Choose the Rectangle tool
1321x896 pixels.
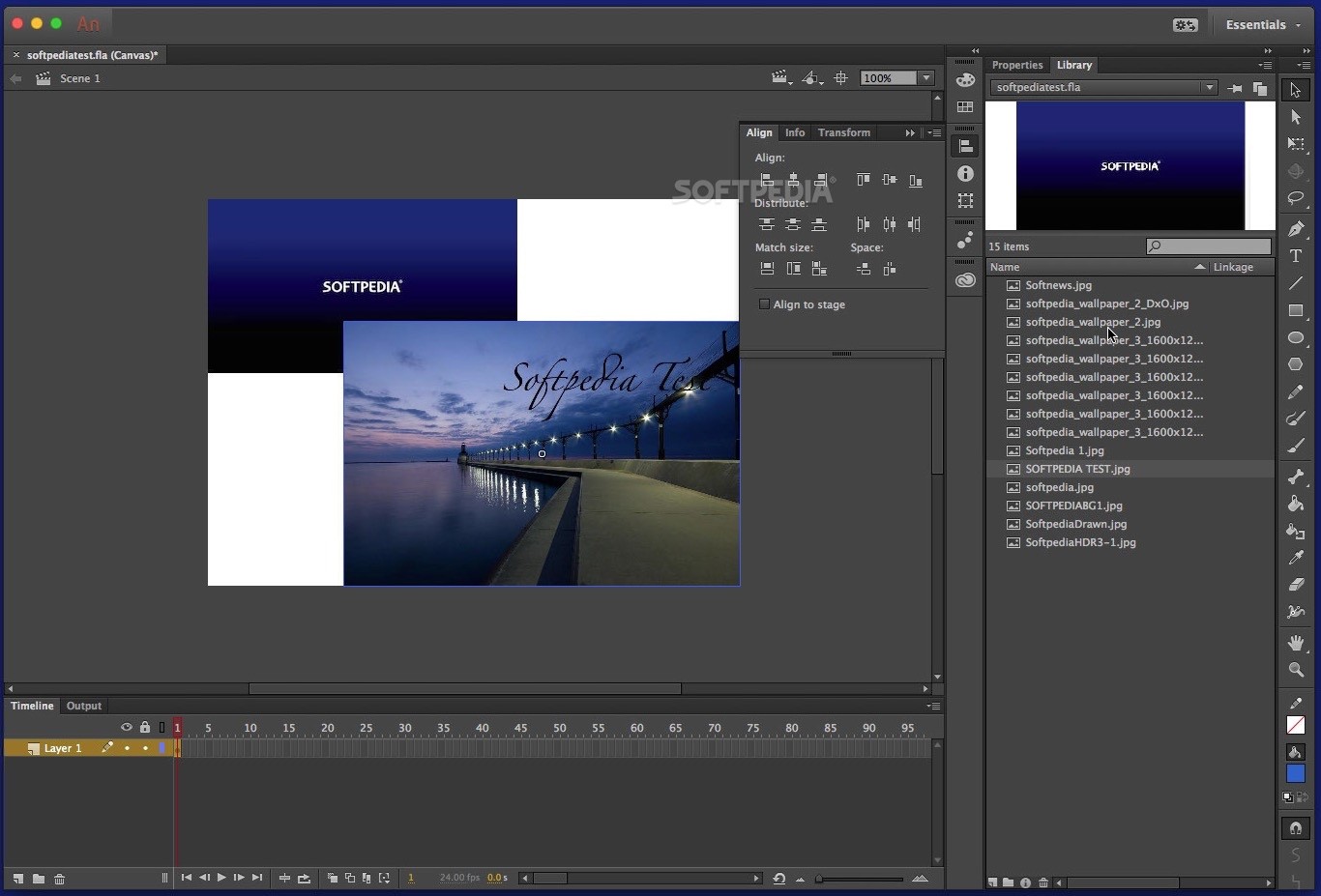click(1296, 310)
